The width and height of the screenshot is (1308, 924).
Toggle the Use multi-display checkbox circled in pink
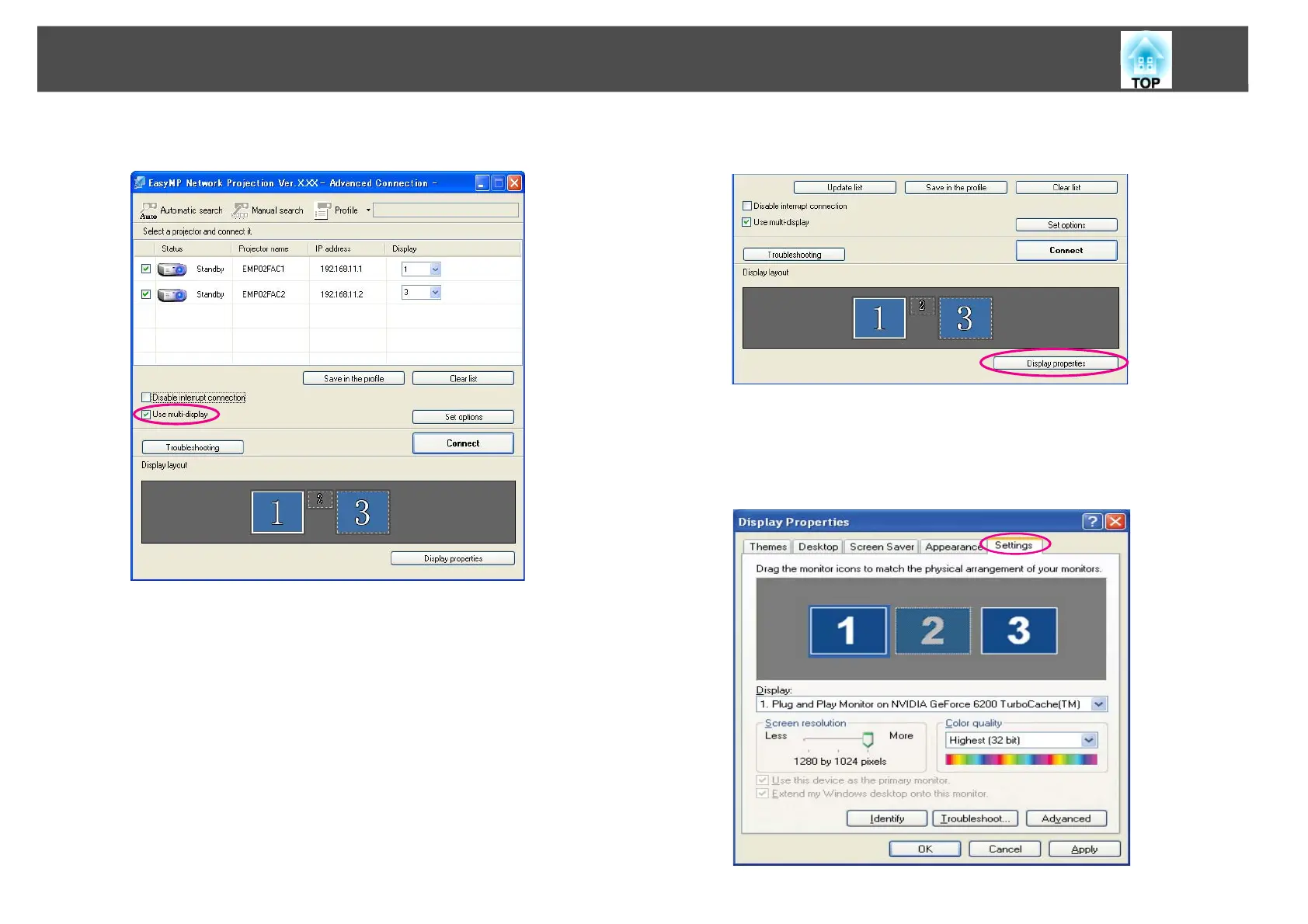[146, 415]
